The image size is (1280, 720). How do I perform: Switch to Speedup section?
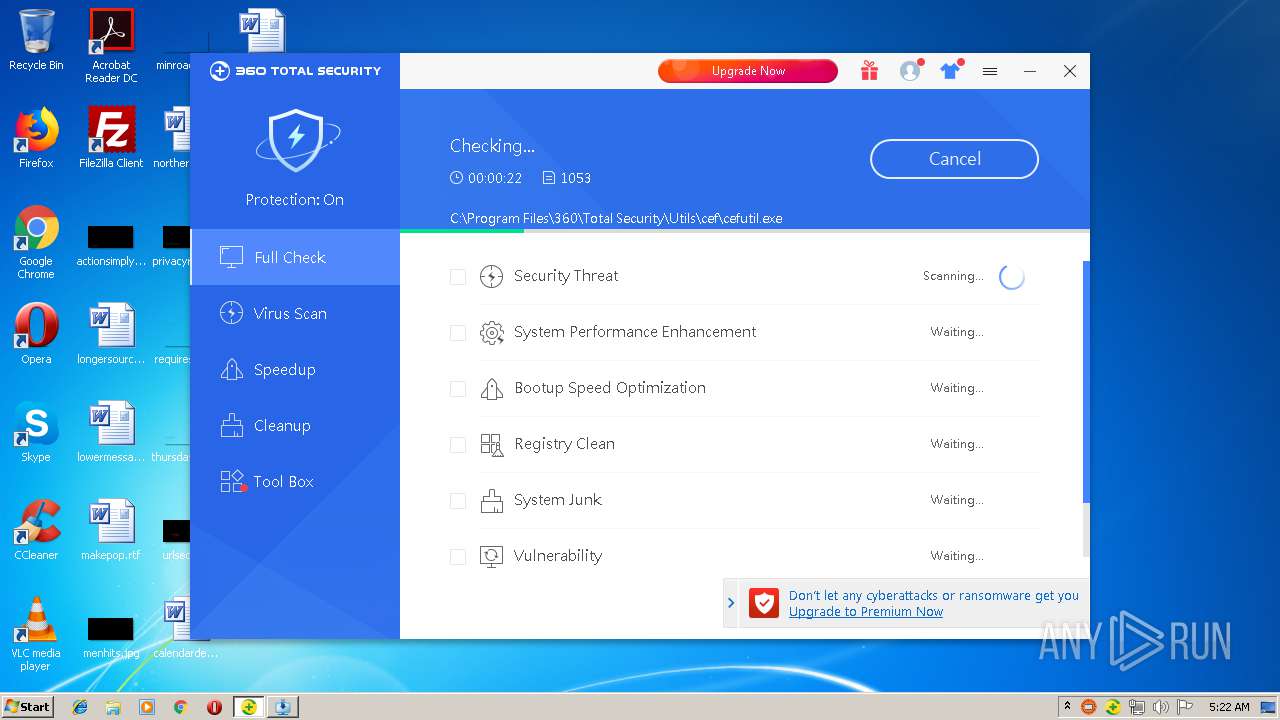pos(295,369)
